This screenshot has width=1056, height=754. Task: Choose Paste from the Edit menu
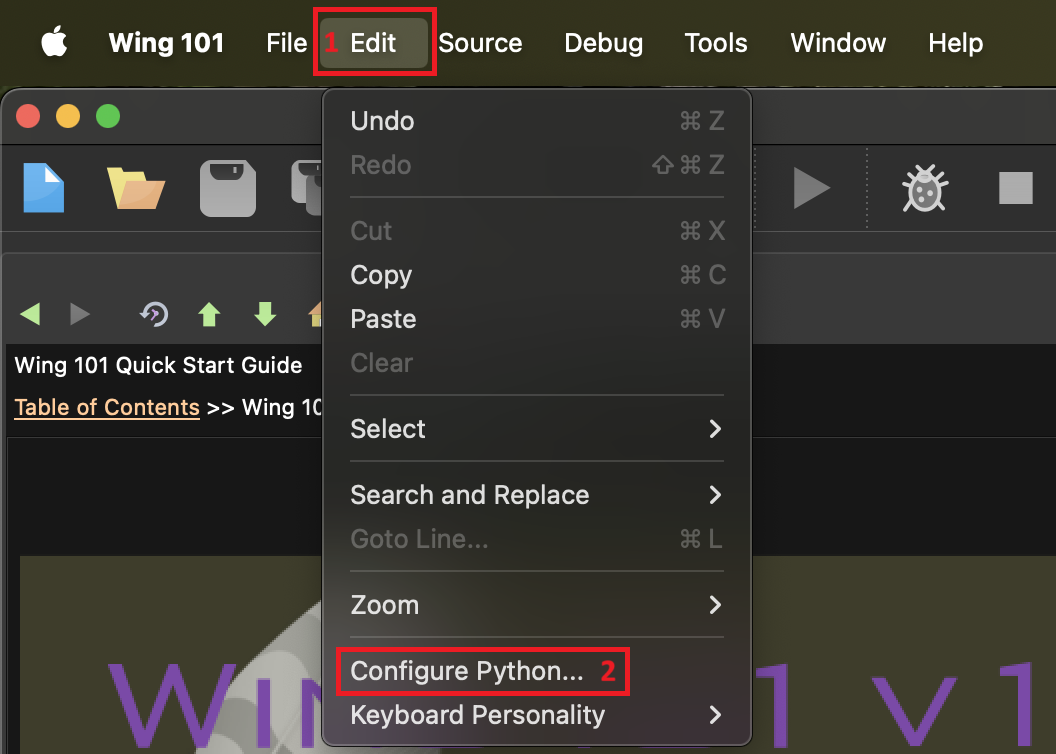coord(537,318)
